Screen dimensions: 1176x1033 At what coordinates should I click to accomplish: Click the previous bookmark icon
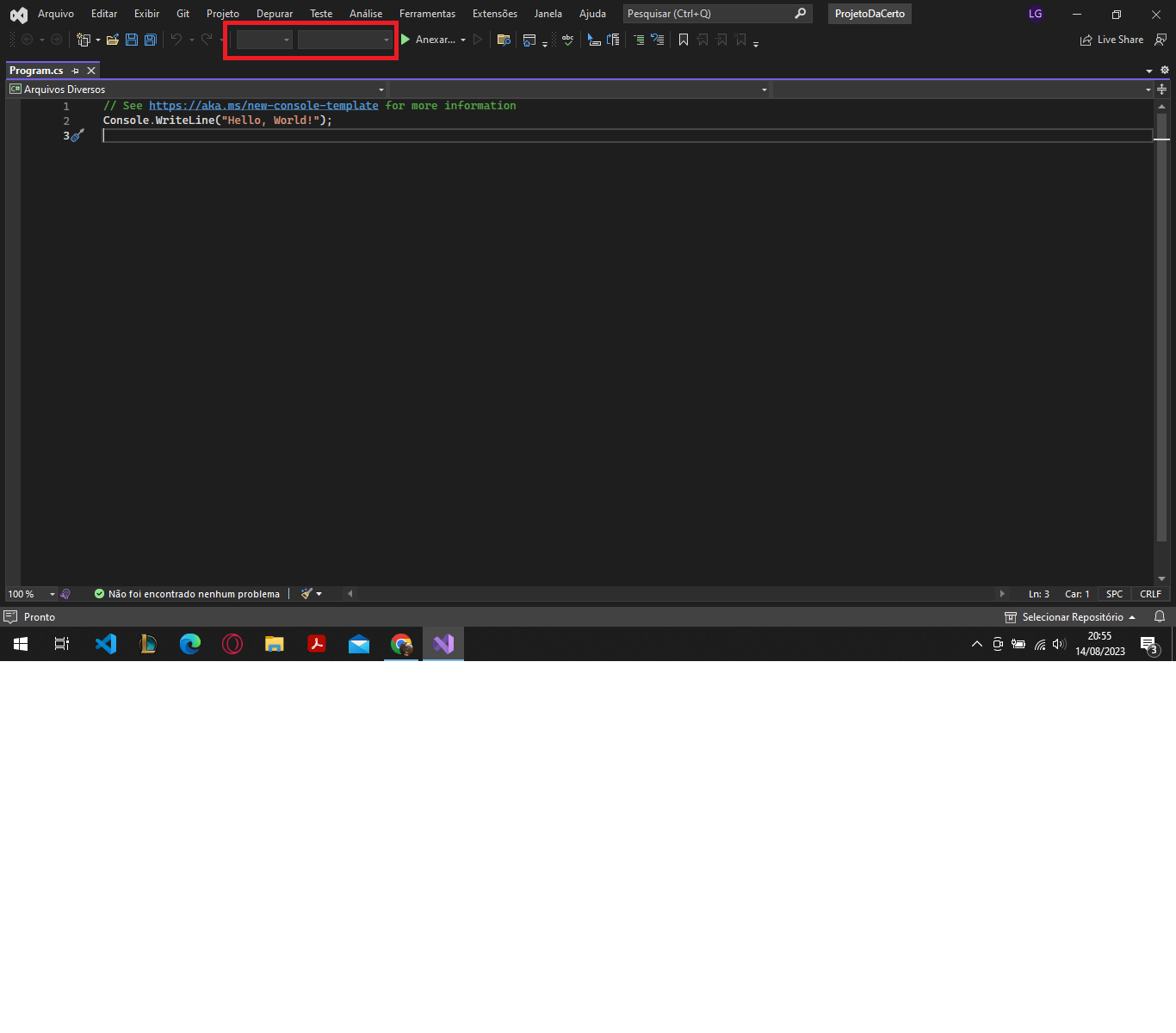point(703,40)
